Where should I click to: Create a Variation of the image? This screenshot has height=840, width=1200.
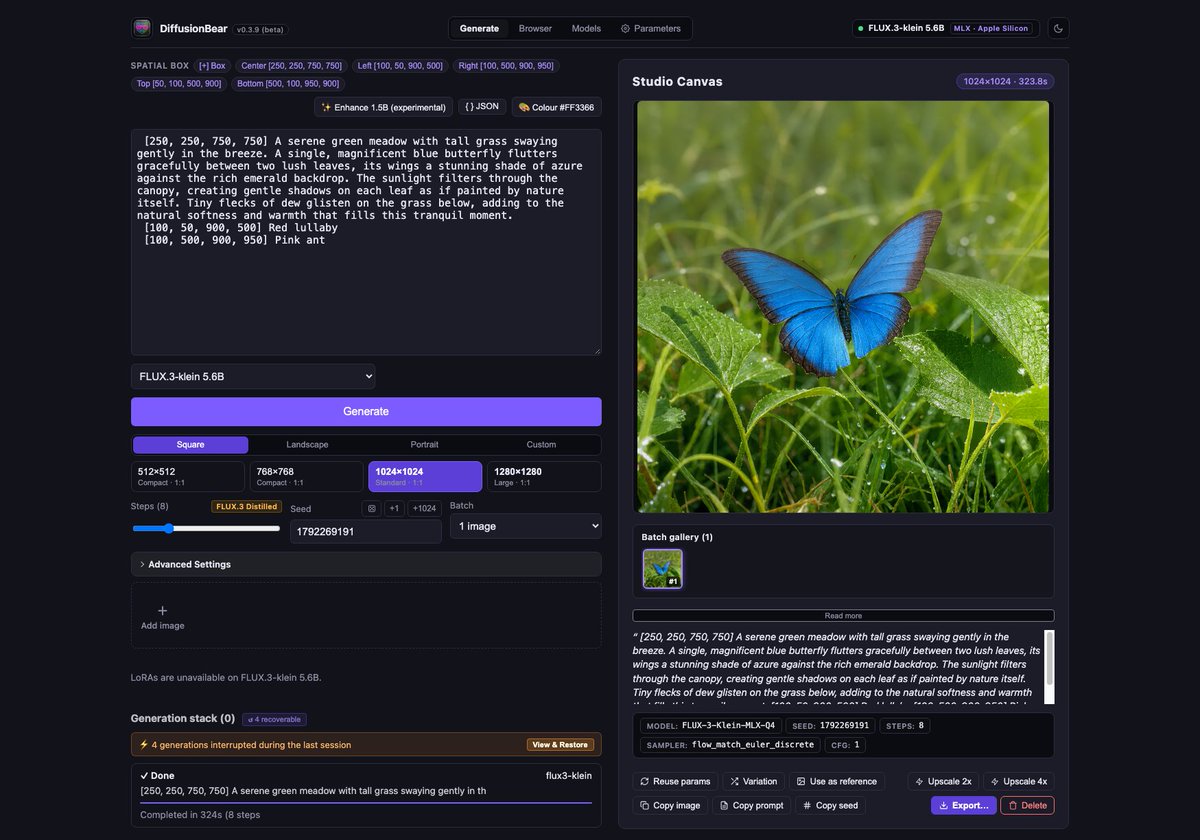pos(754,781)
